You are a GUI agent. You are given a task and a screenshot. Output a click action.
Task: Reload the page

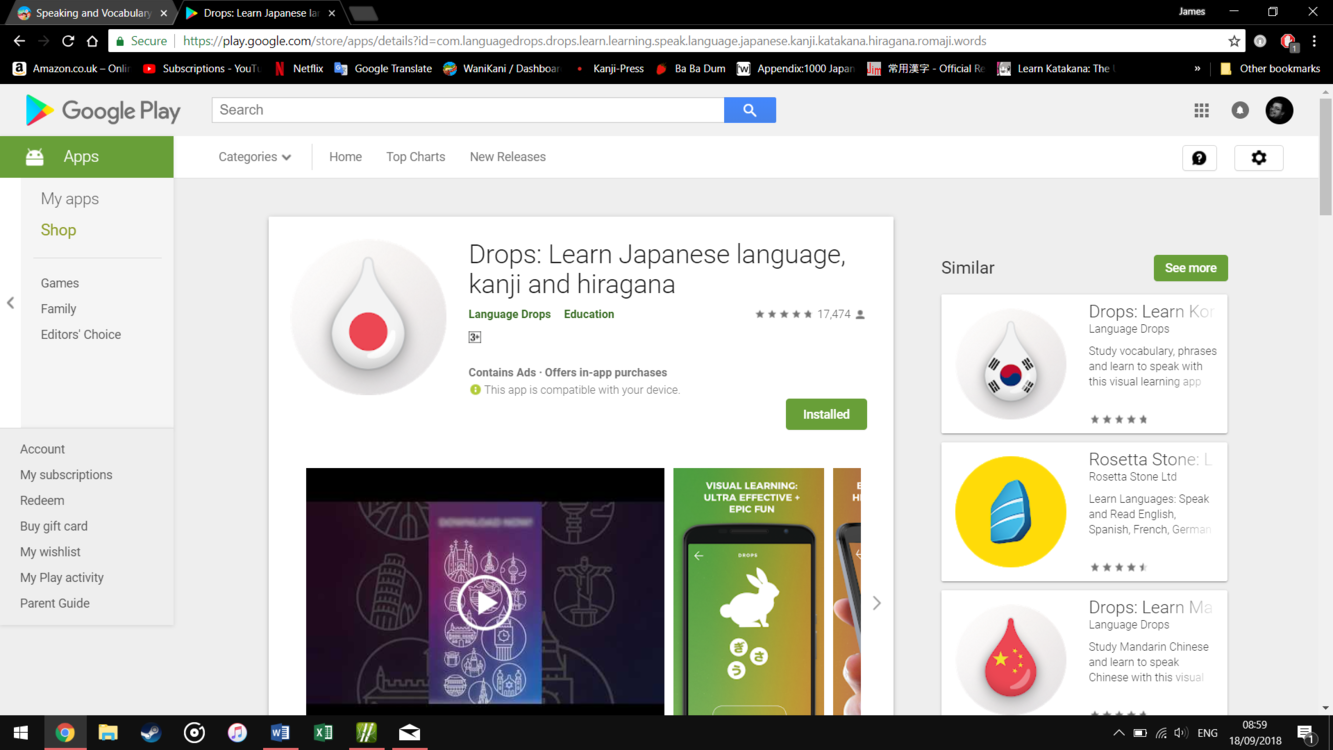[x=68, y=41]
